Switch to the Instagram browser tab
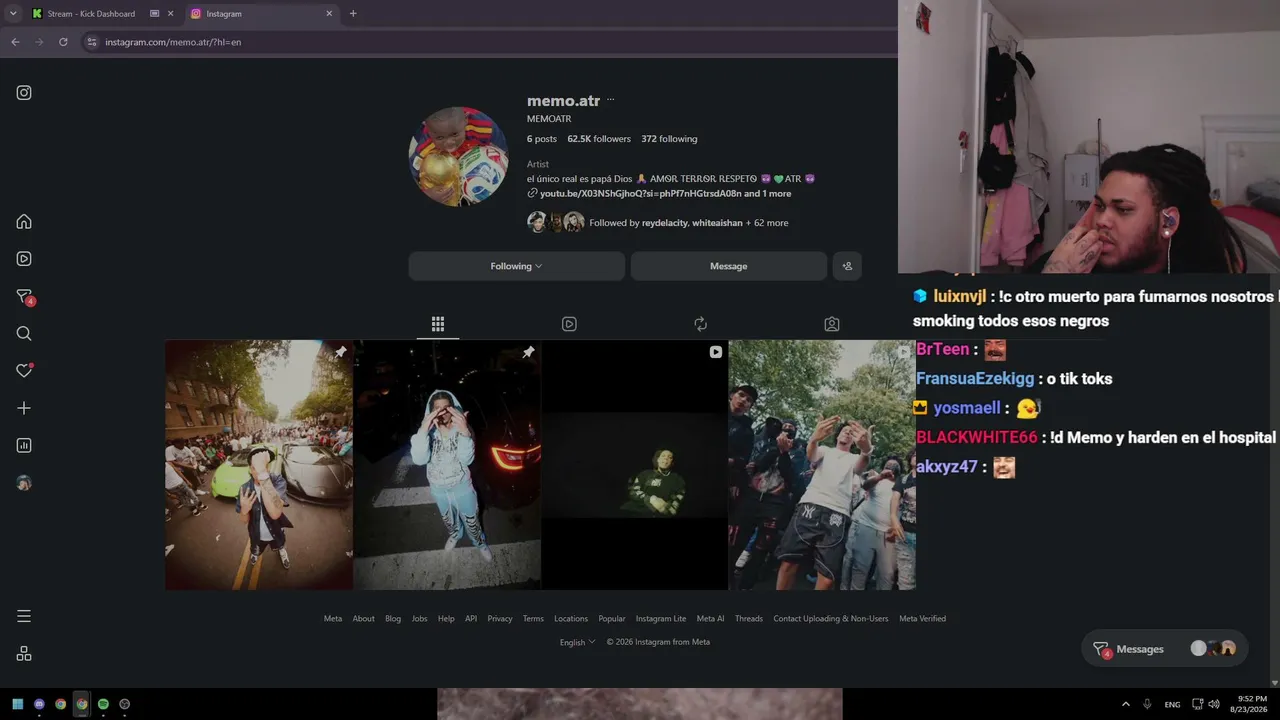The image size is (1280, 720). click(x=262, y=13)
